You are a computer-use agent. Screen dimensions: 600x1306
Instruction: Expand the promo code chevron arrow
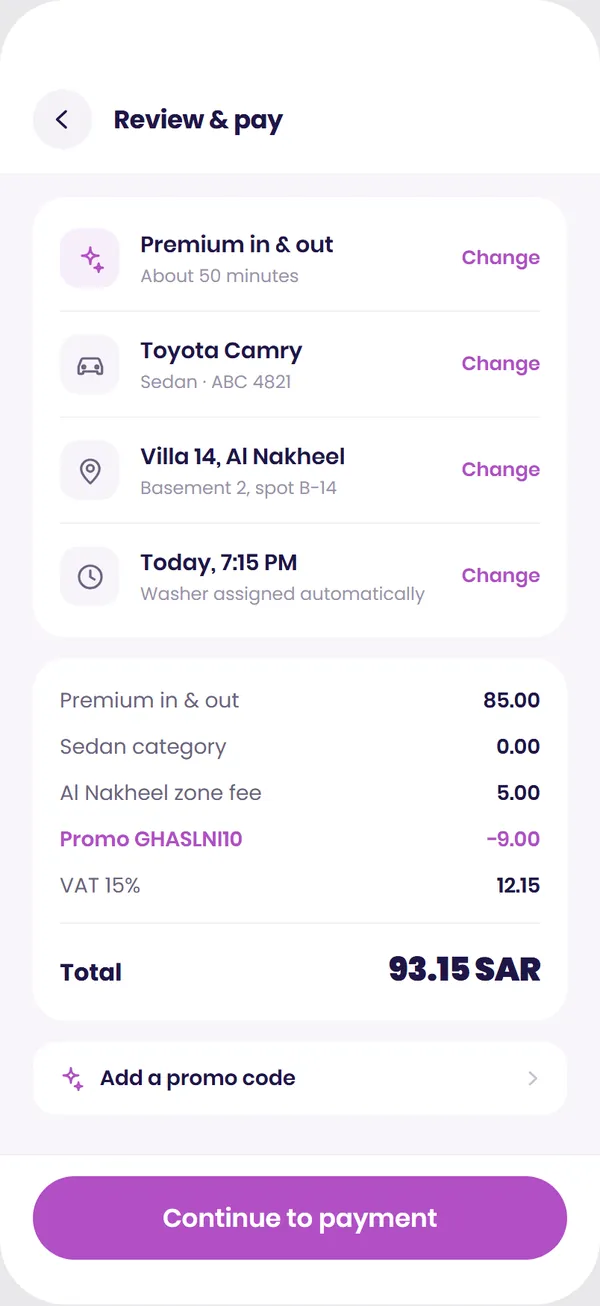pos(533,1078)
